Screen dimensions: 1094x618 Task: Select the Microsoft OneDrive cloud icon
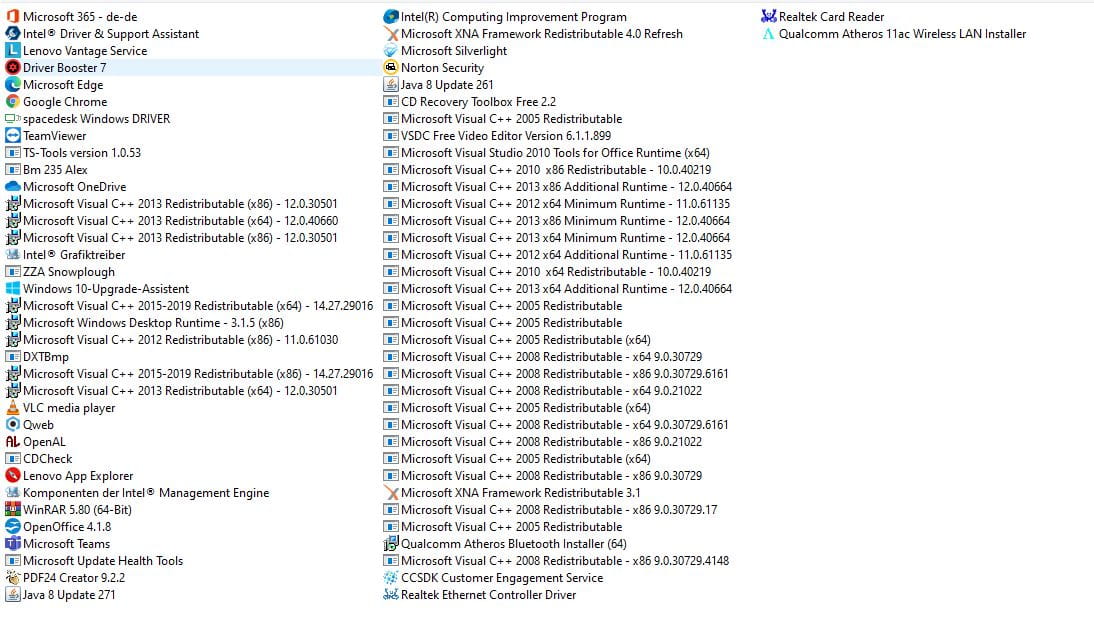pyautogui.click(x=13, y=187)
